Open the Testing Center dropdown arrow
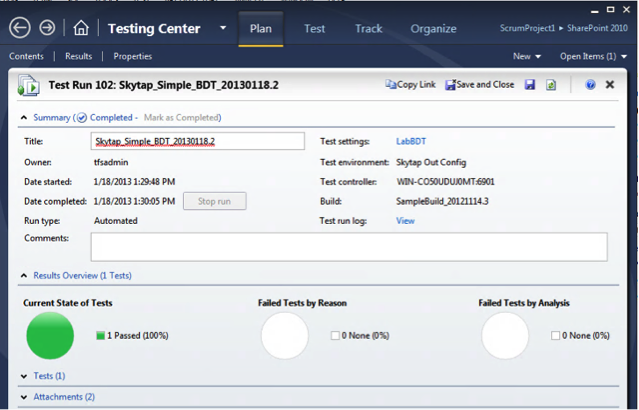 [223, 28]
